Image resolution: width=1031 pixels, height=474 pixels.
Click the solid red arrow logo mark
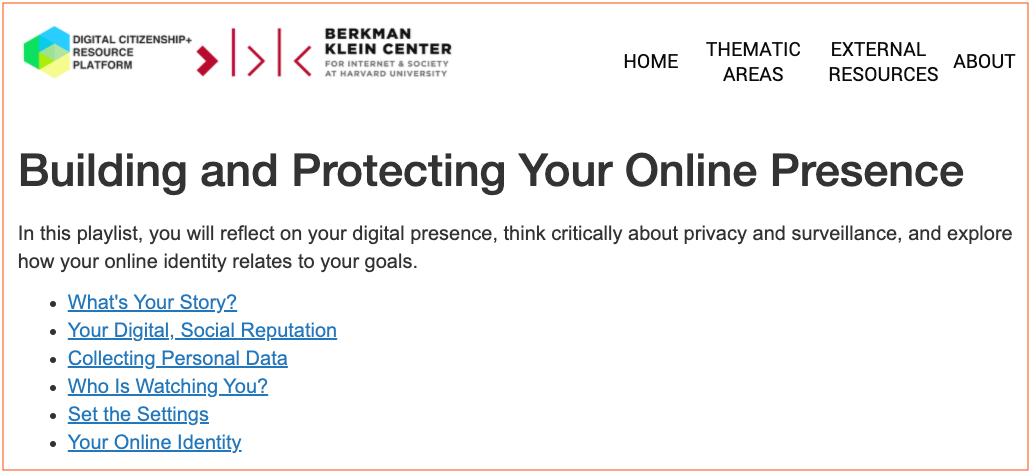click(x=208, y=60)
